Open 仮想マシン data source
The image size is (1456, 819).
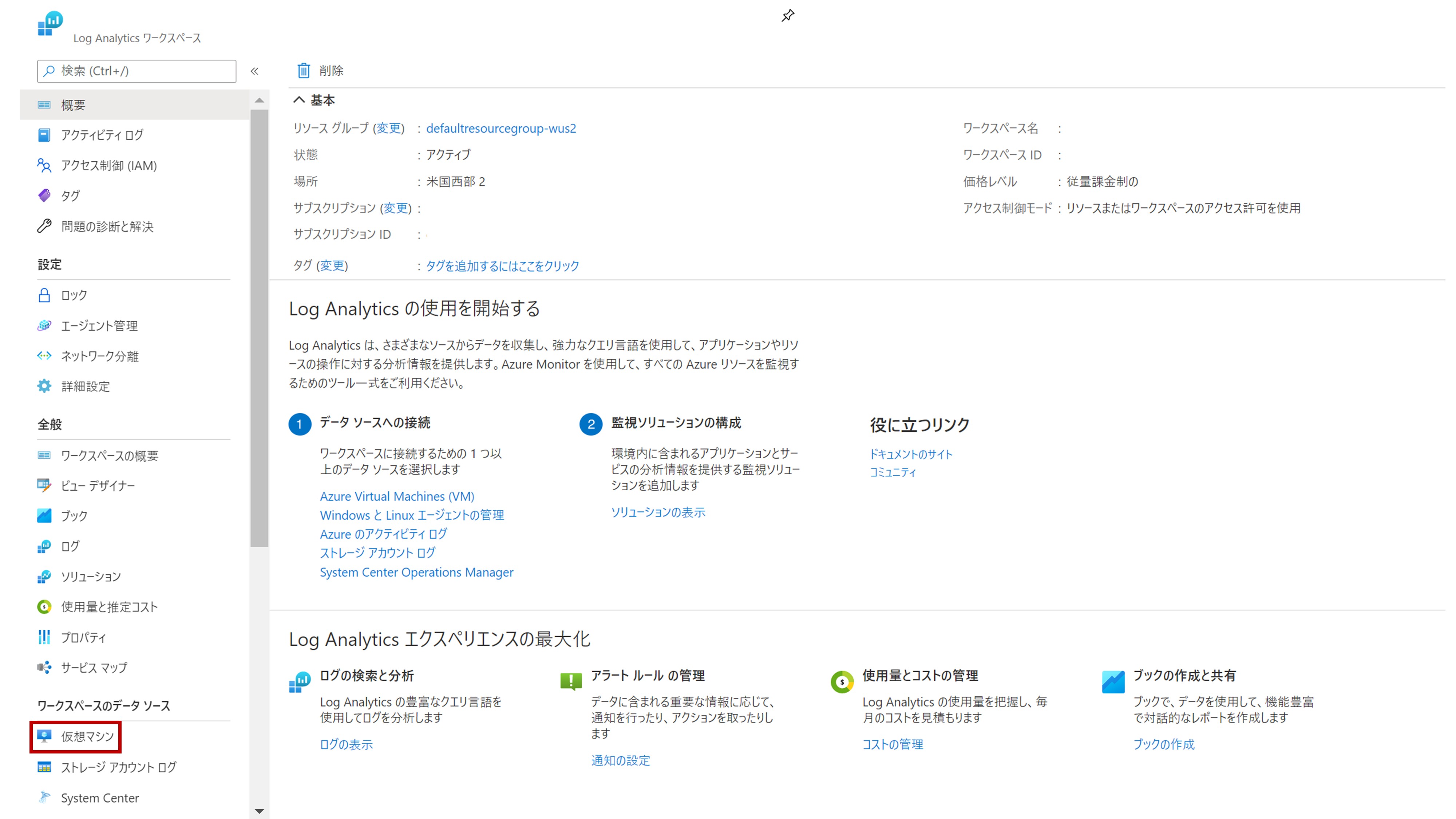tap(87, 736)
